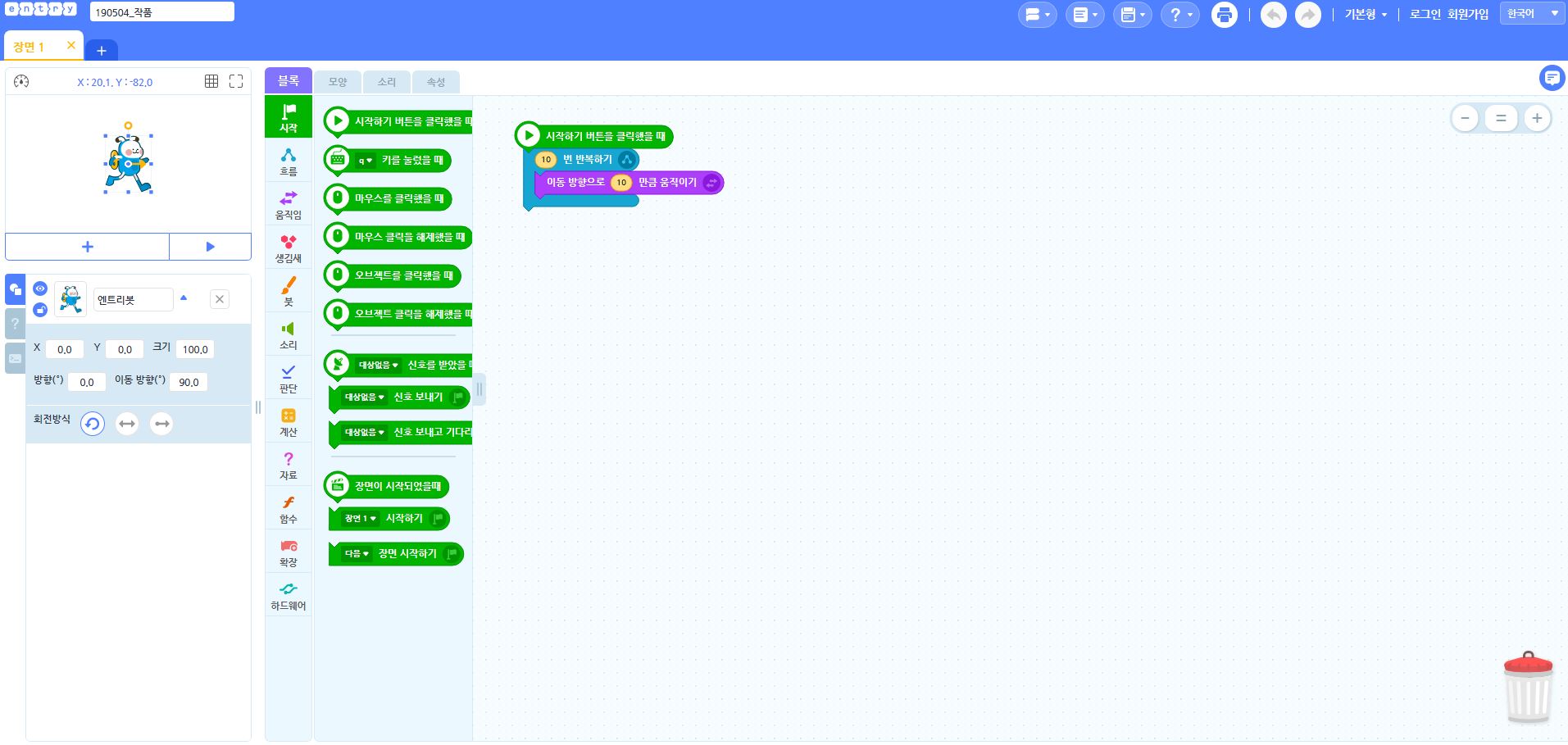Open the help question mark side tab
1568x745 pixels.
pyautogui.click(x=15, y=324)
